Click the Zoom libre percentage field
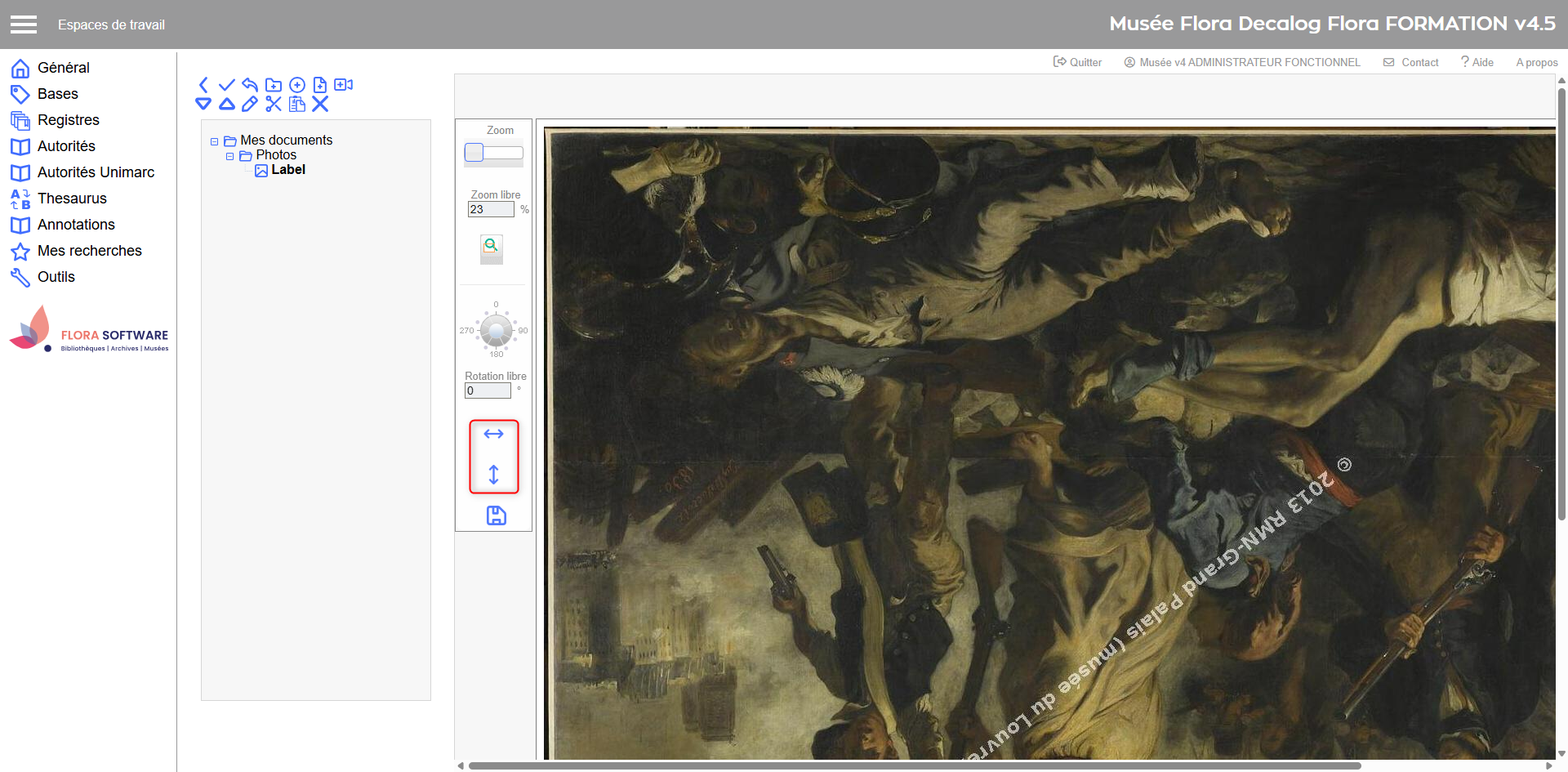The image size is (1568, 772). (490, 210)
